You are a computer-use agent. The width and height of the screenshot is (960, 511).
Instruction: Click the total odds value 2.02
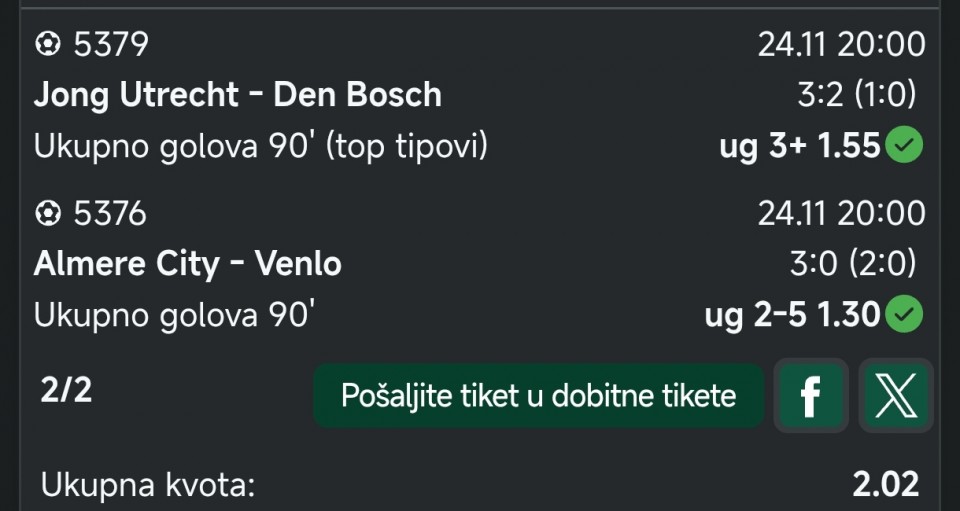885,485
